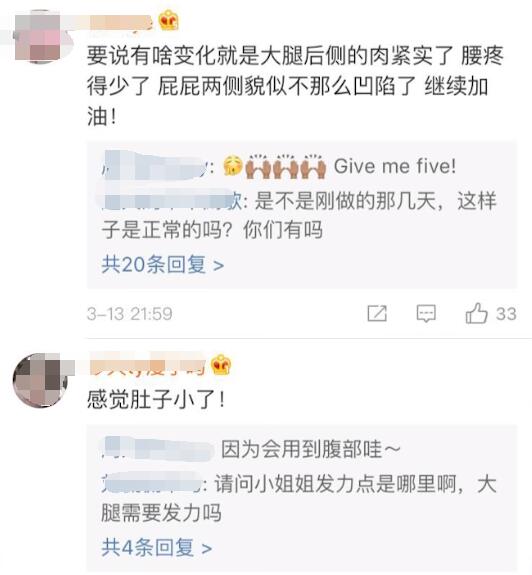
Task: Click crown badge on first commenter
Action: point(168,21)
